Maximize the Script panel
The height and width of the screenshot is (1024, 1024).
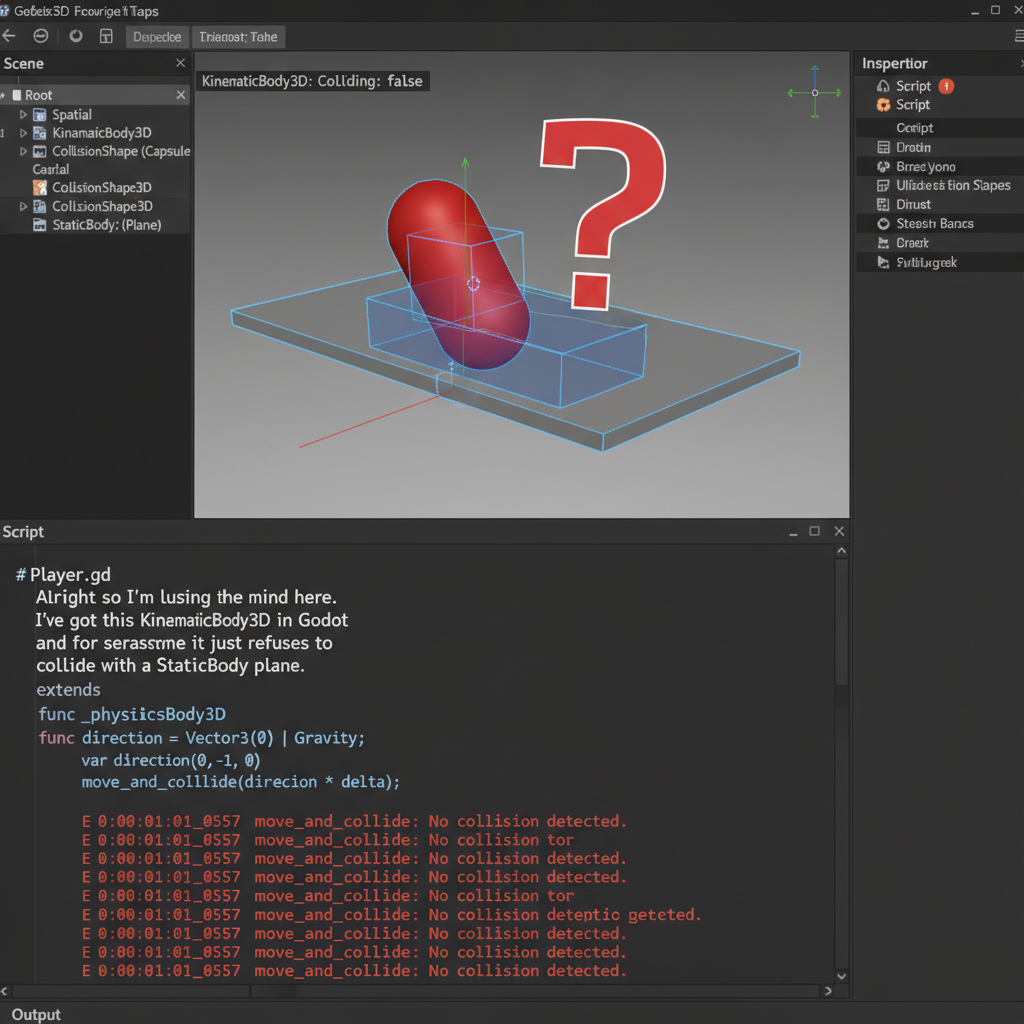(814, 531)
